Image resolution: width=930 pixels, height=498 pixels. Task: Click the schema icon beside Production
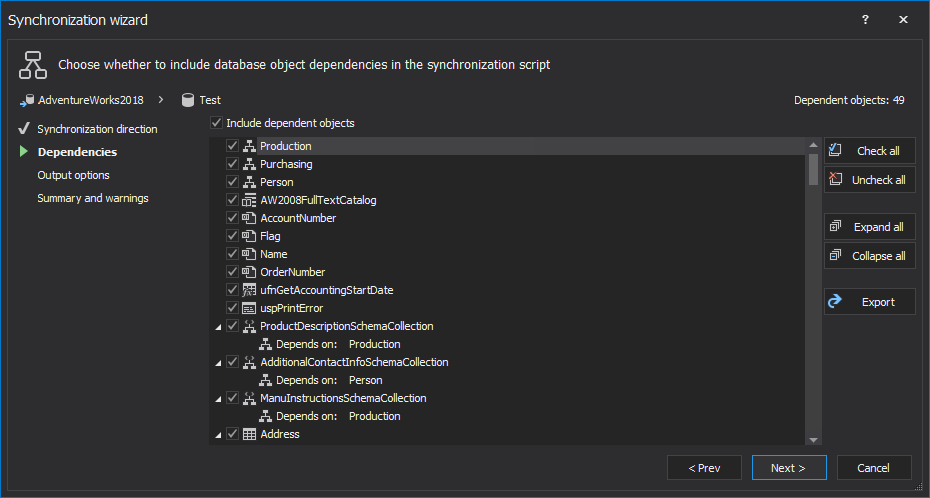click(250, 146)
